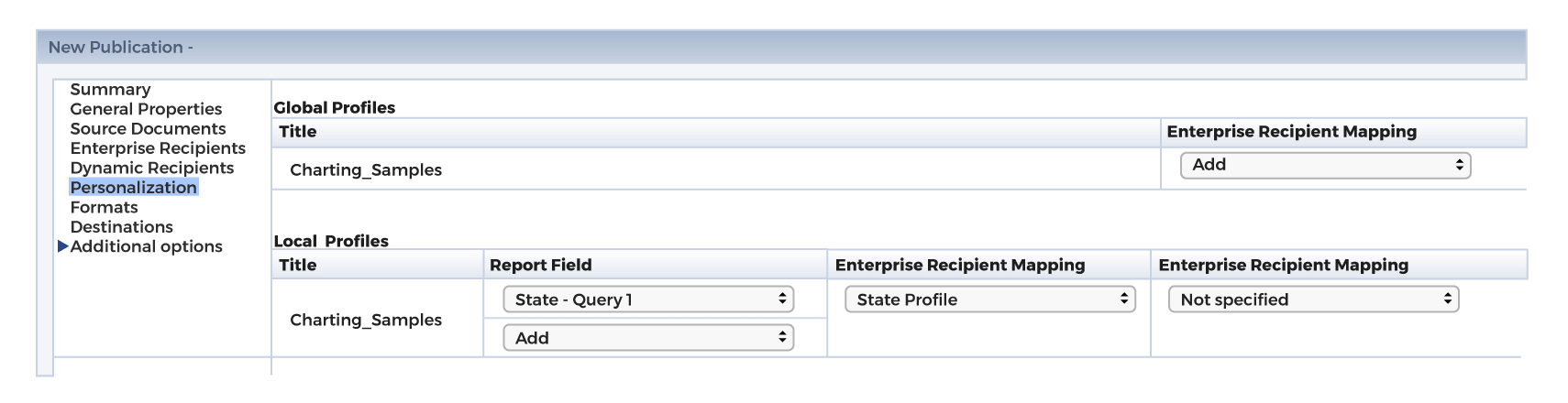Image resolution: width=1568 pixels, height=403 pixels.
Task: Open the Formats section
Action: pos(104,207)
